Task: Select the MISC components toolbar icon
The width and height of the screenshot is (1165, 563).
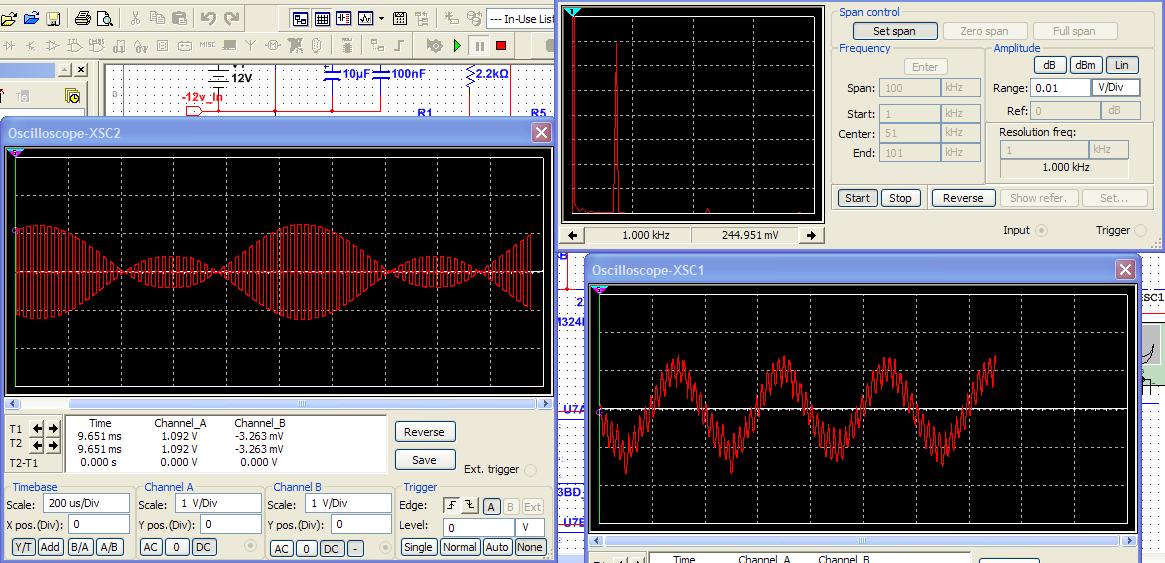Action: [207, 45]
